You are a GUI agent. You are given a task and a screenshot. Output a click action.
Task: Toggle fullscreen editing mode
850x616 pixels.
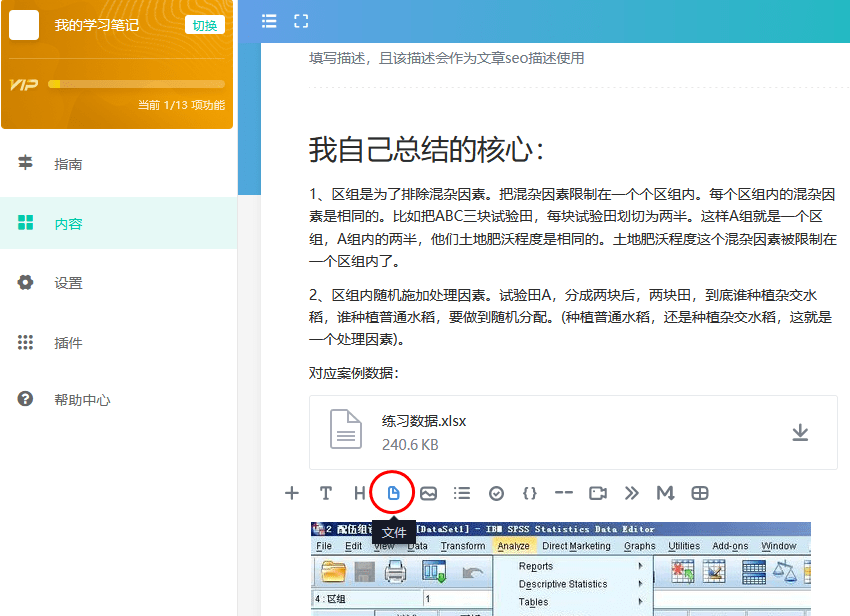click(x=300, y=20)
